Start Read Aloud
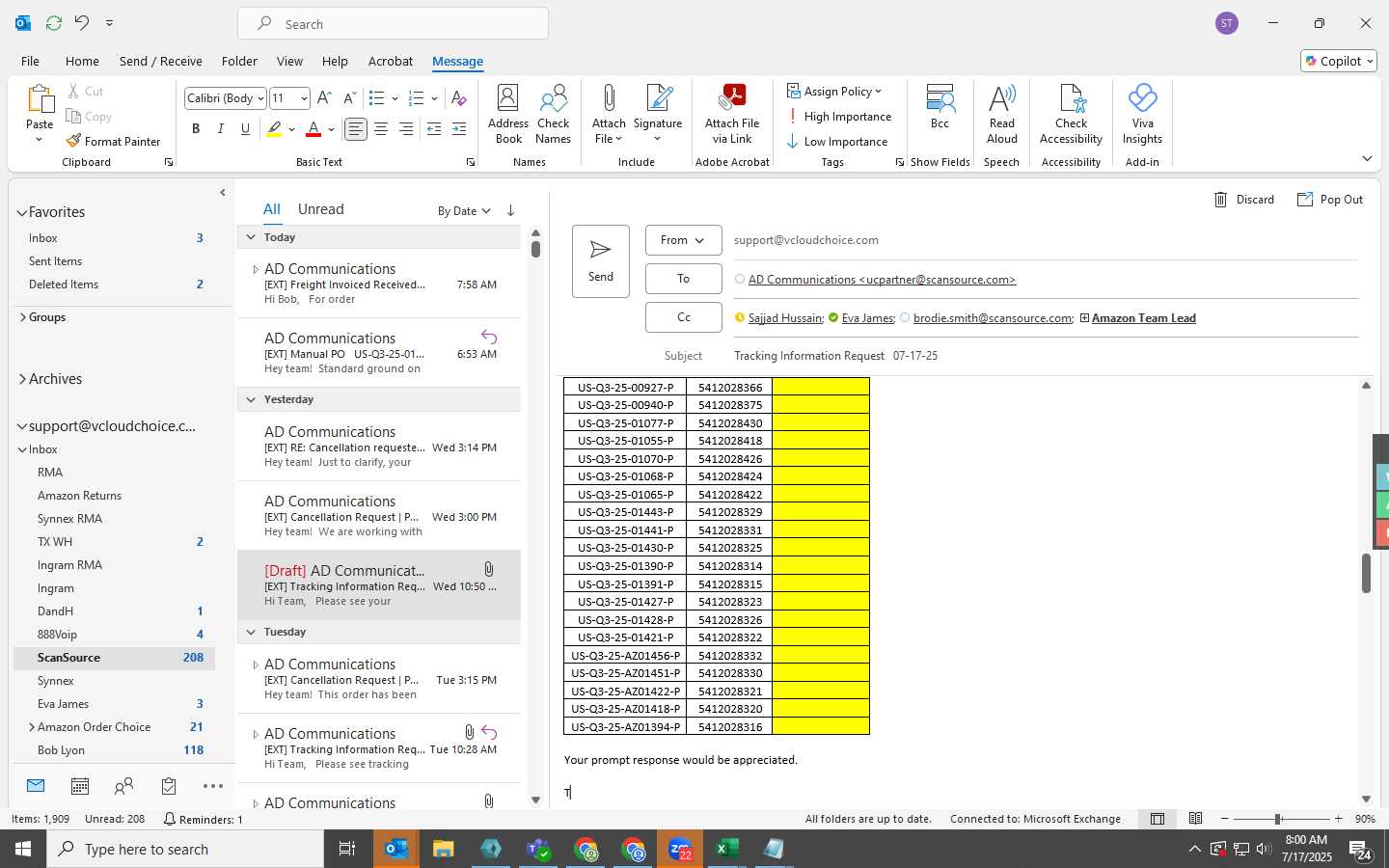Screen dimensions: 1389x868 click(1002, 114)
